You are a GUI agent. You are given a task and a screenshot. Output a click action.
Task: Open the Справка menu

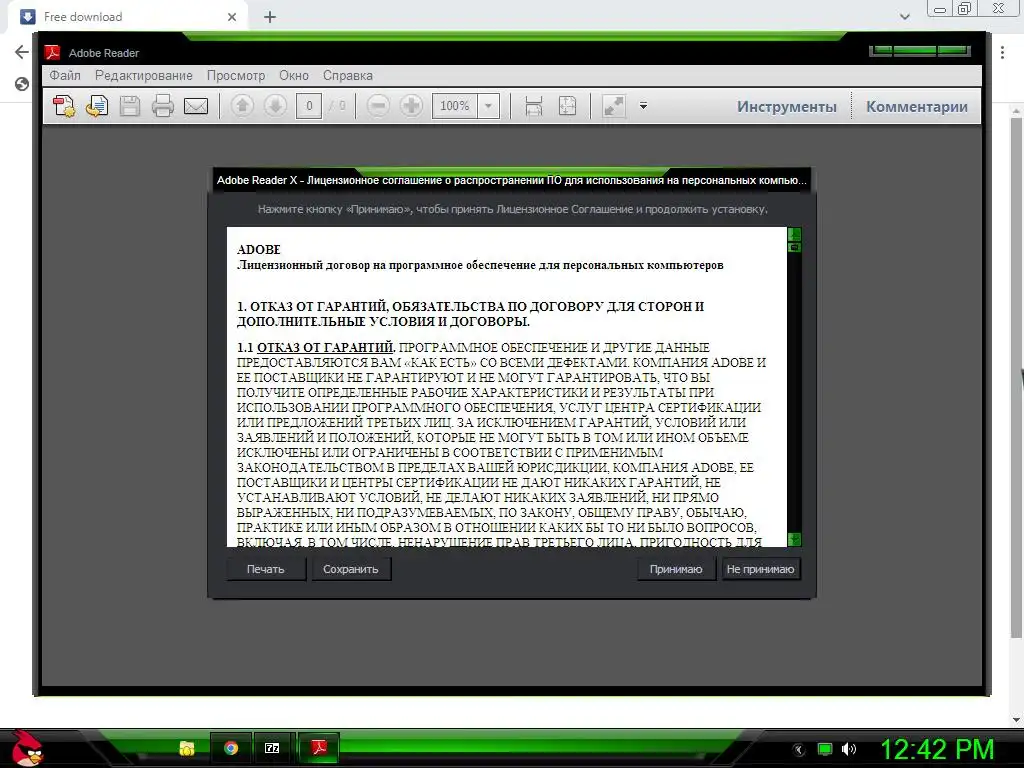pos(347,76)
